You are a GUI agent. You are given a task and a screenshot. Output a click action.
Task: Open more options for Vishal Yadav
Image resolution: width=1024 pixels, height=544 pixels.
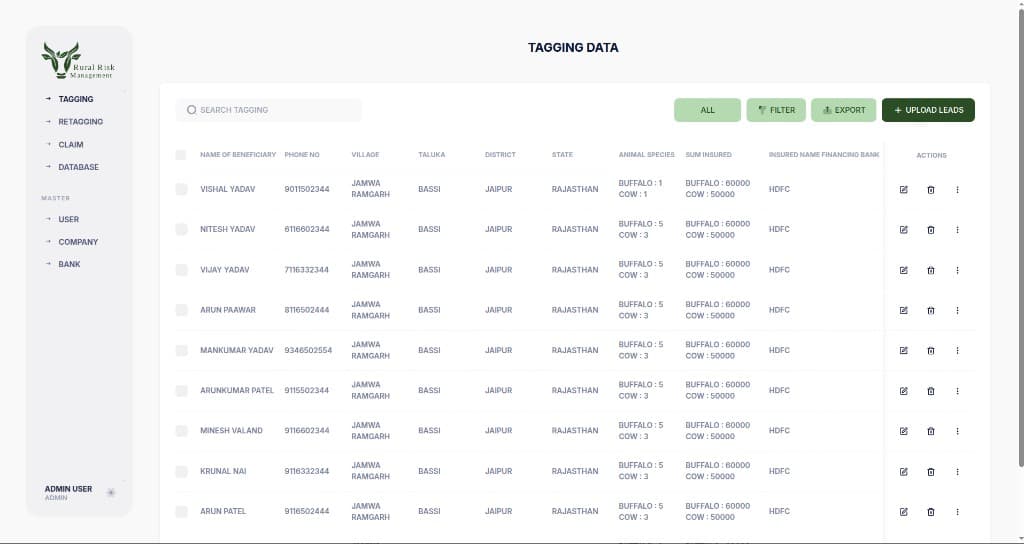coord(957,189)
